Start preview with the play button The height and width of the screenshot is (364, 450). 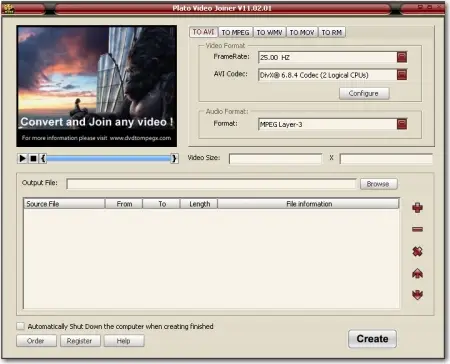pyautogui.click(x=23, y=158)
